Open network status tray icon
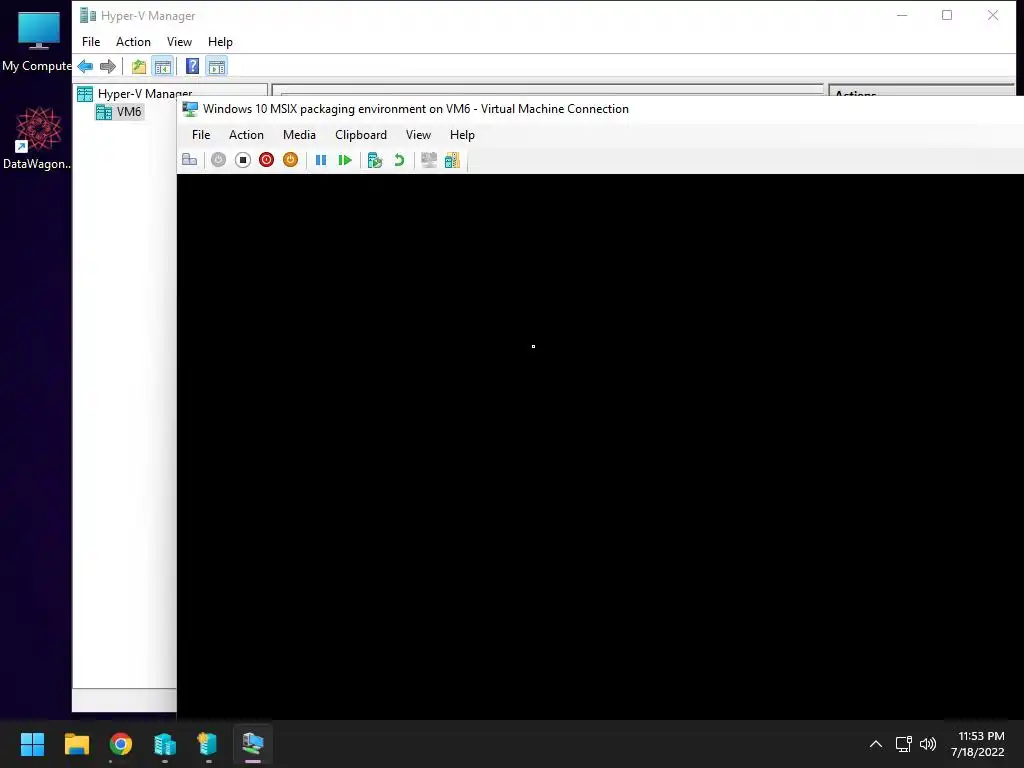1024x768 pixels. point(903,744)
